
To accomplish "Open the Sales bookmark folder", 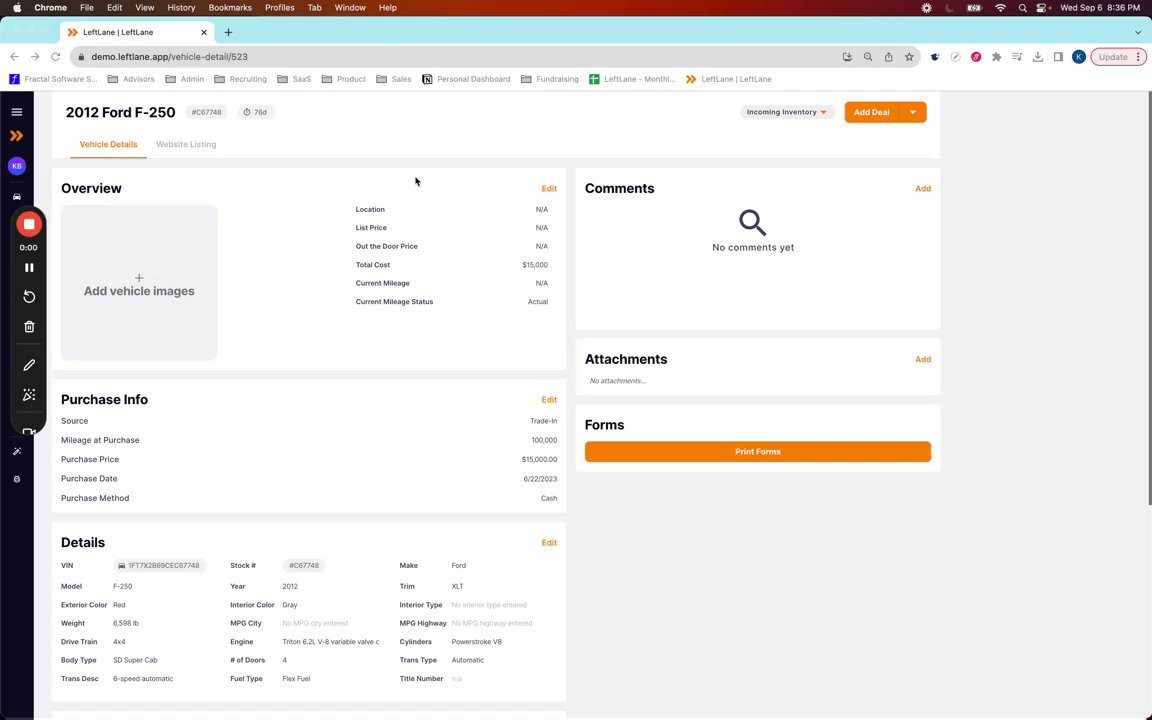I will [x=393, y=79].
